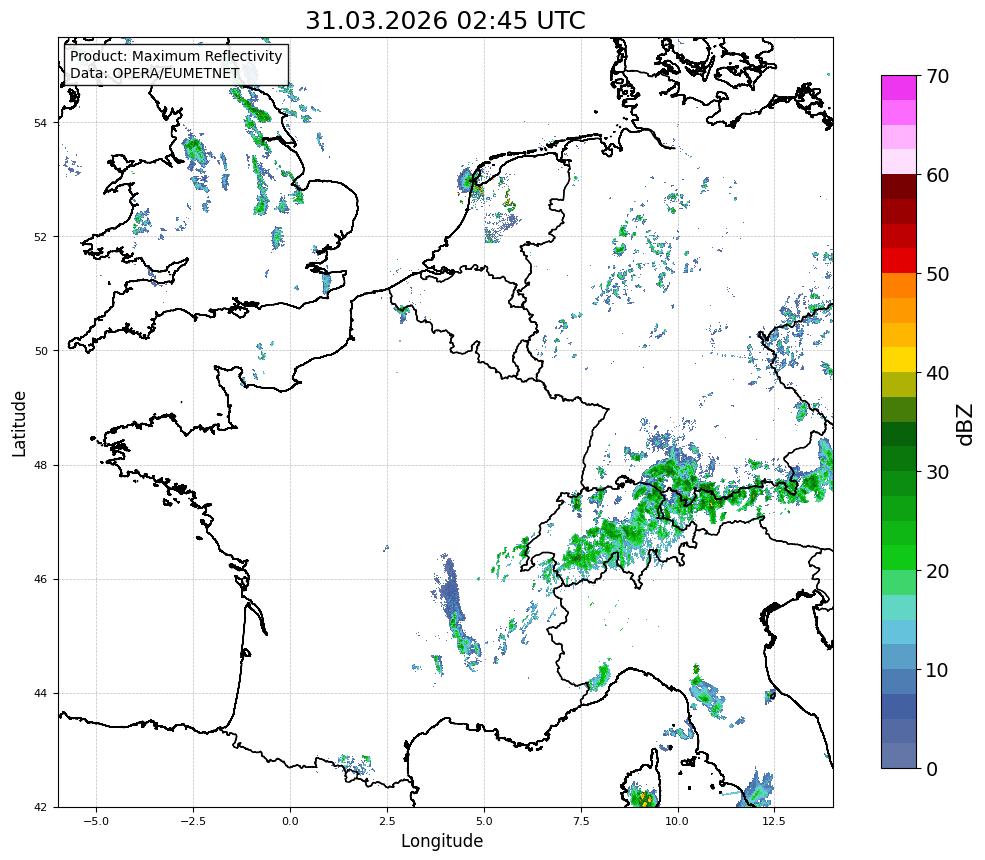
Task: Pick the bright red swatch above 50
Action: (898, 260)
